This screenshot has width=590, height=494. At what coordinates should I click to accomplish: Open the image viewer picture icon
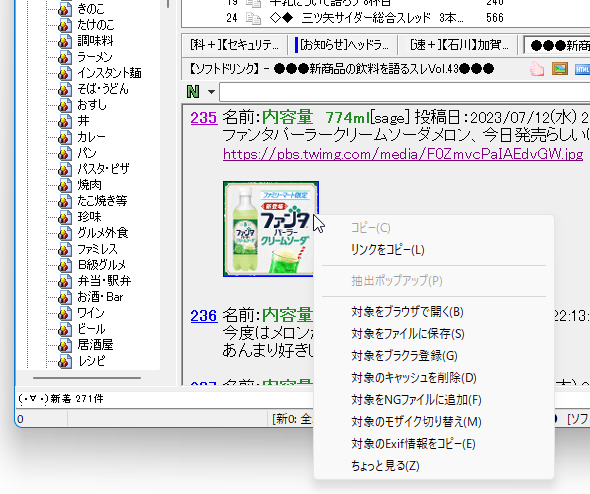(x=560, y=69)
